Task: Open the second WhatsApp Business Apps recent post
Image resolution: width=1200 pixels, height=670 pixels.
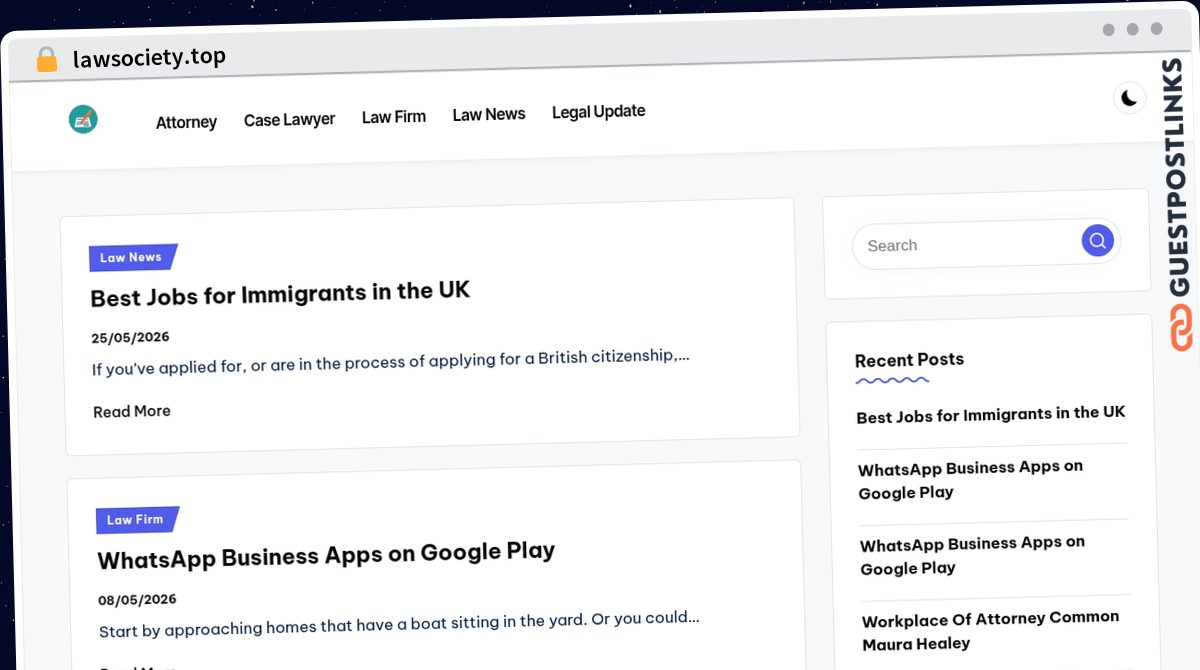Action: (972, 555)
